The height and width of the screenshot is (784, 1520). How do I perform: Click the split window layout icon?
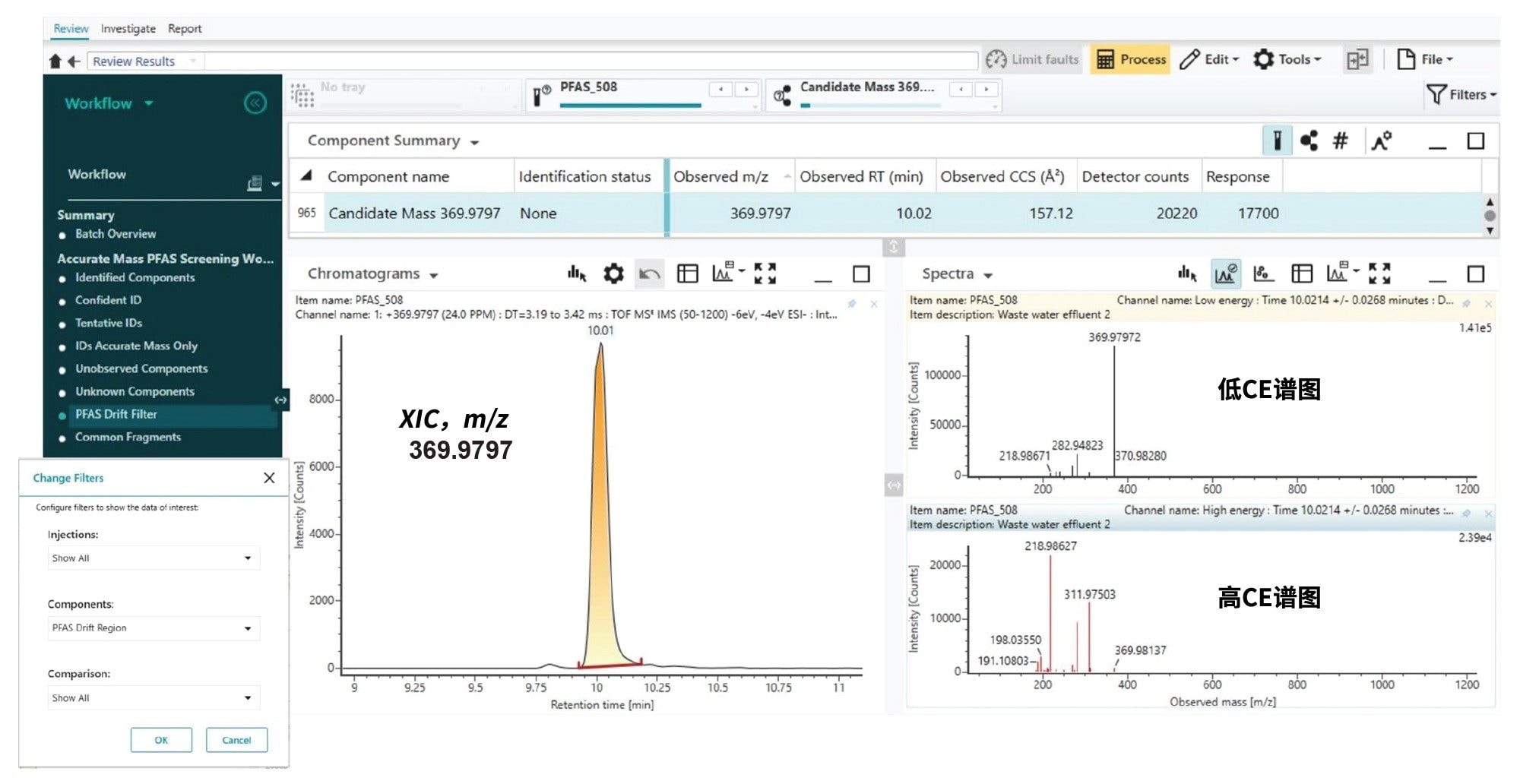point(1357,59)
